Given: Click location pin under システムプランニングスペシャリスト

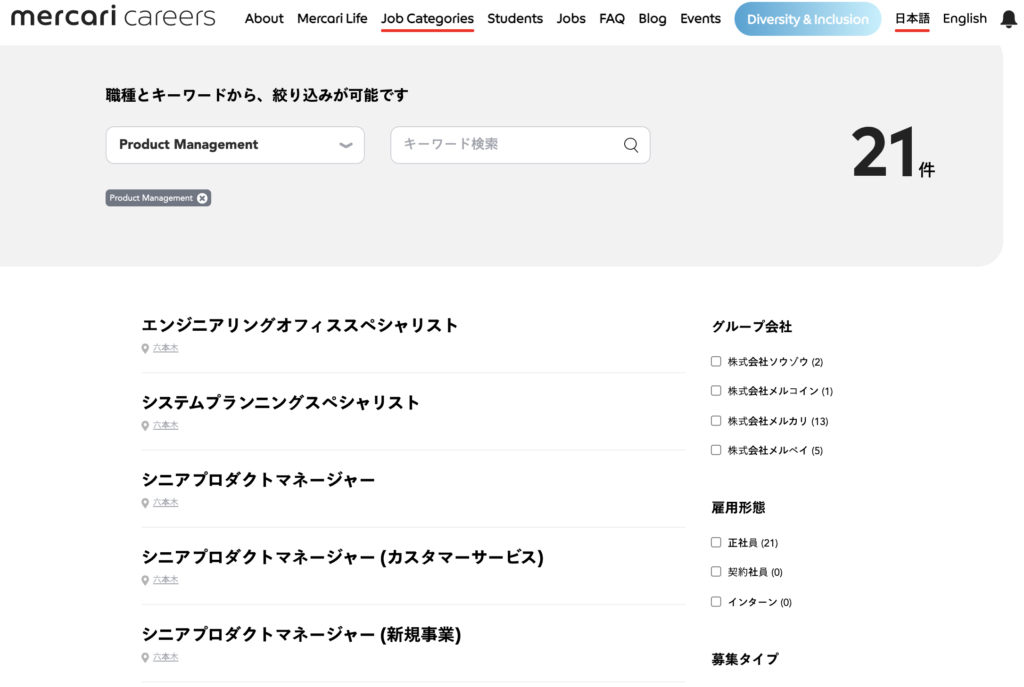Looking at the screenshot, I should coord(145,426).
